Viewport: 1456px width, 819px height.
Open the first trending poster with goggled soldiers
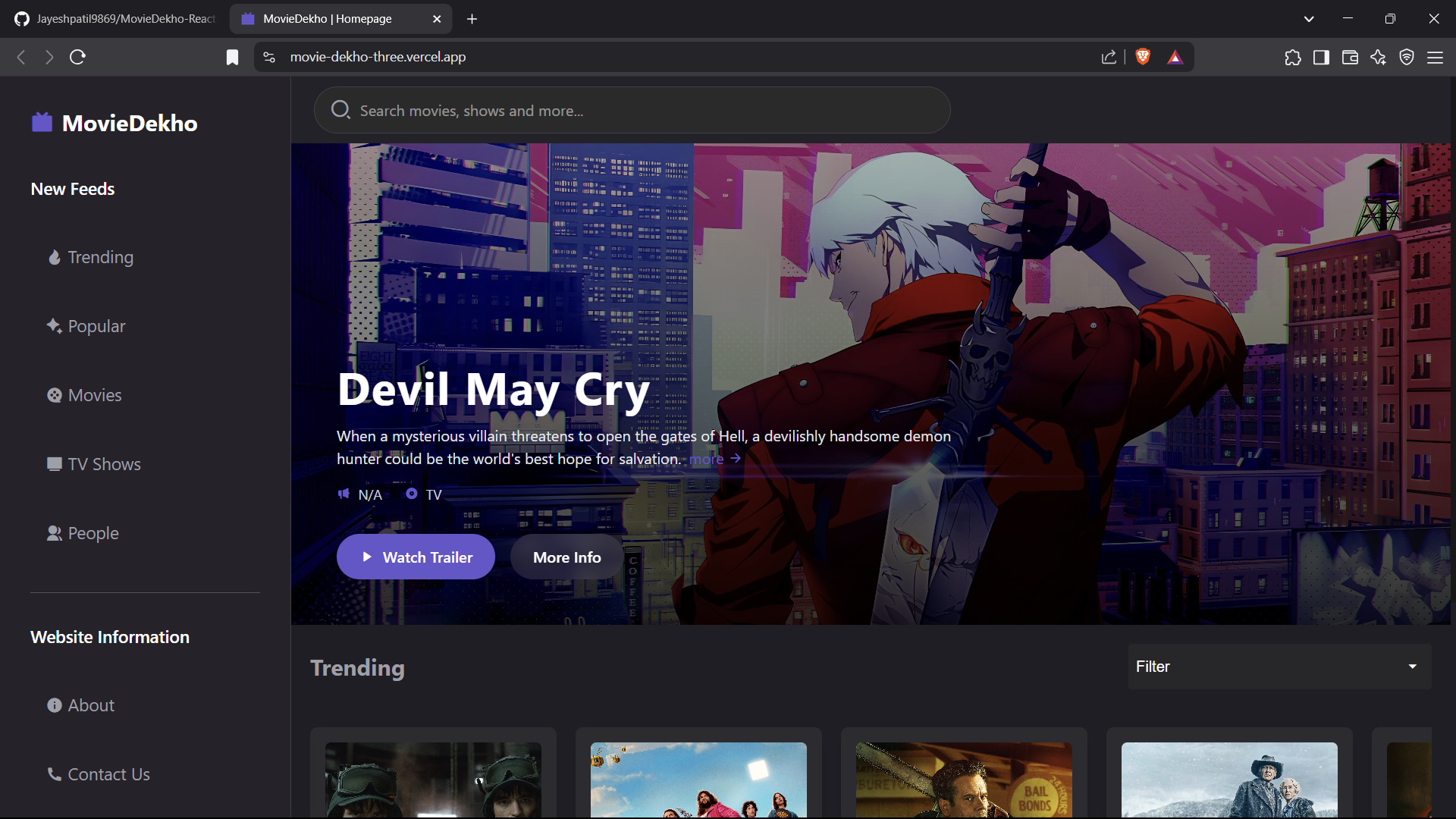(x=433, y=780)
